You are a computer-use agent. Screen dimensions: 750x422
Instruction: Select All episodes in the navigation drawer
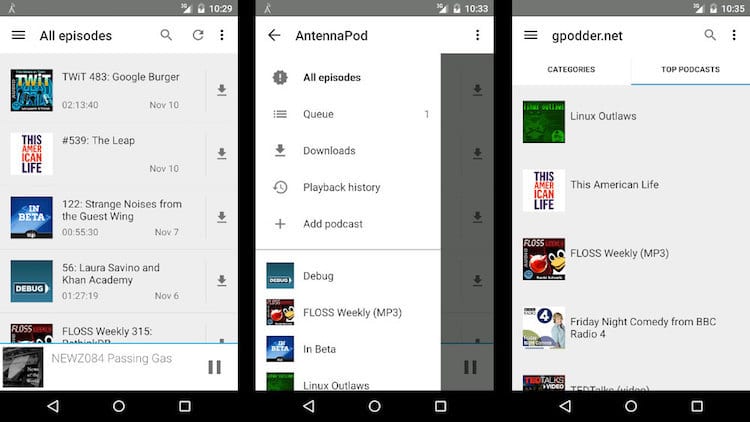tap(348, 78)
